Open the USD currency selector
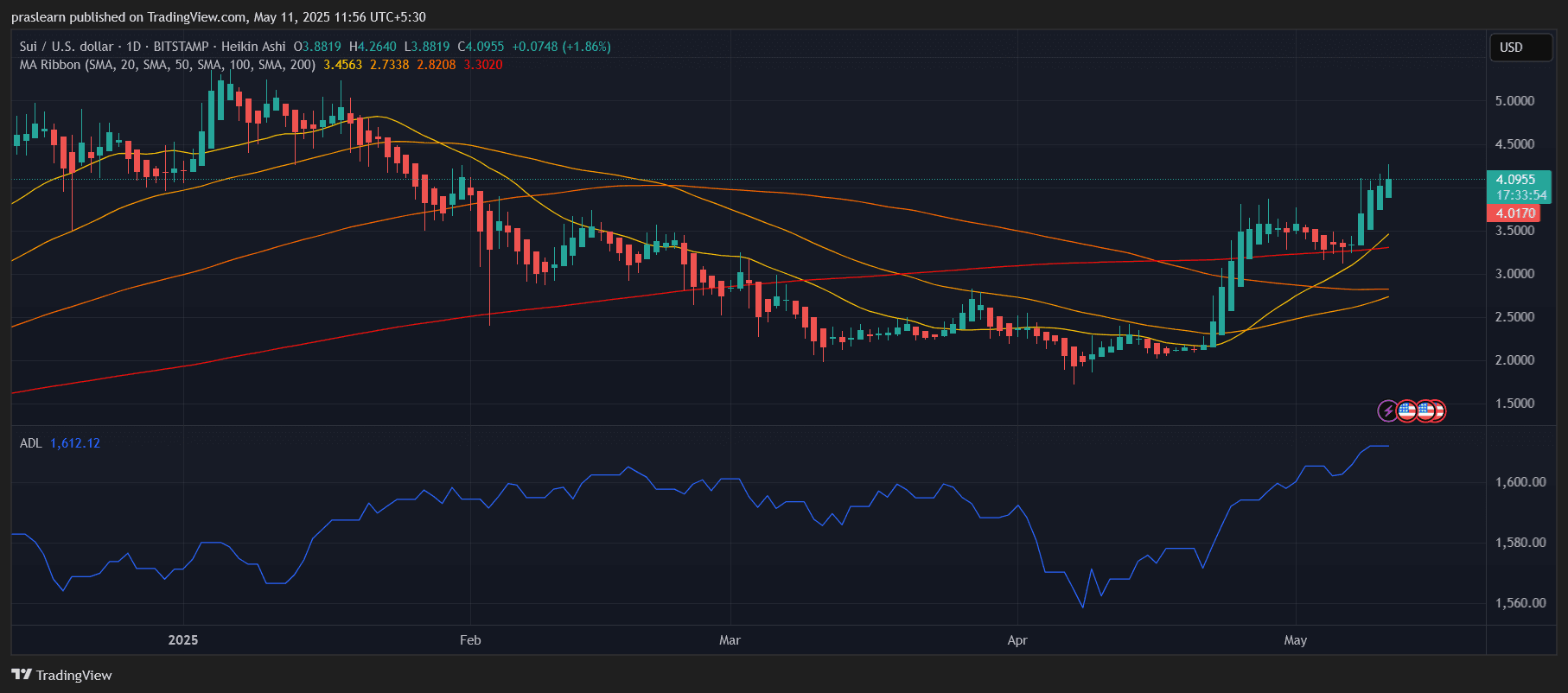This screenshot has width=1568, height=693. point(1520,48)
